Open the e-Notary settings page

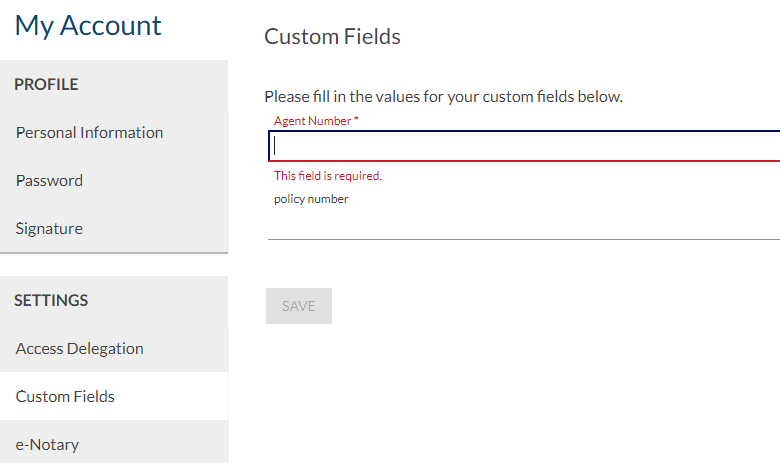coord(114,442)
